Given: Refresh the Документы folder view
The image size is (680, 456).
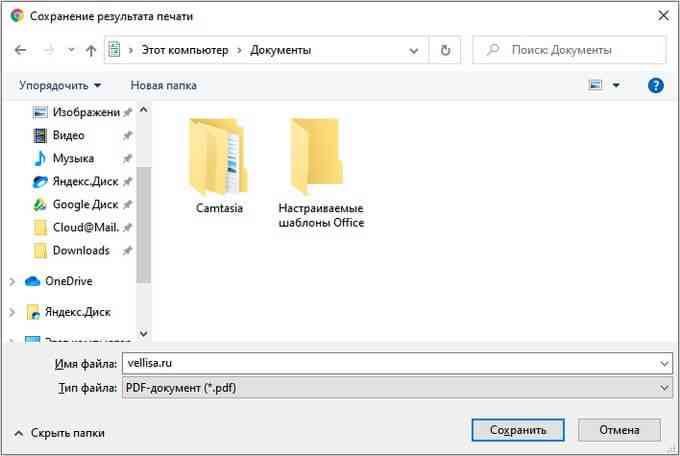Looking at the screenshot, I should tap(445, 50).
